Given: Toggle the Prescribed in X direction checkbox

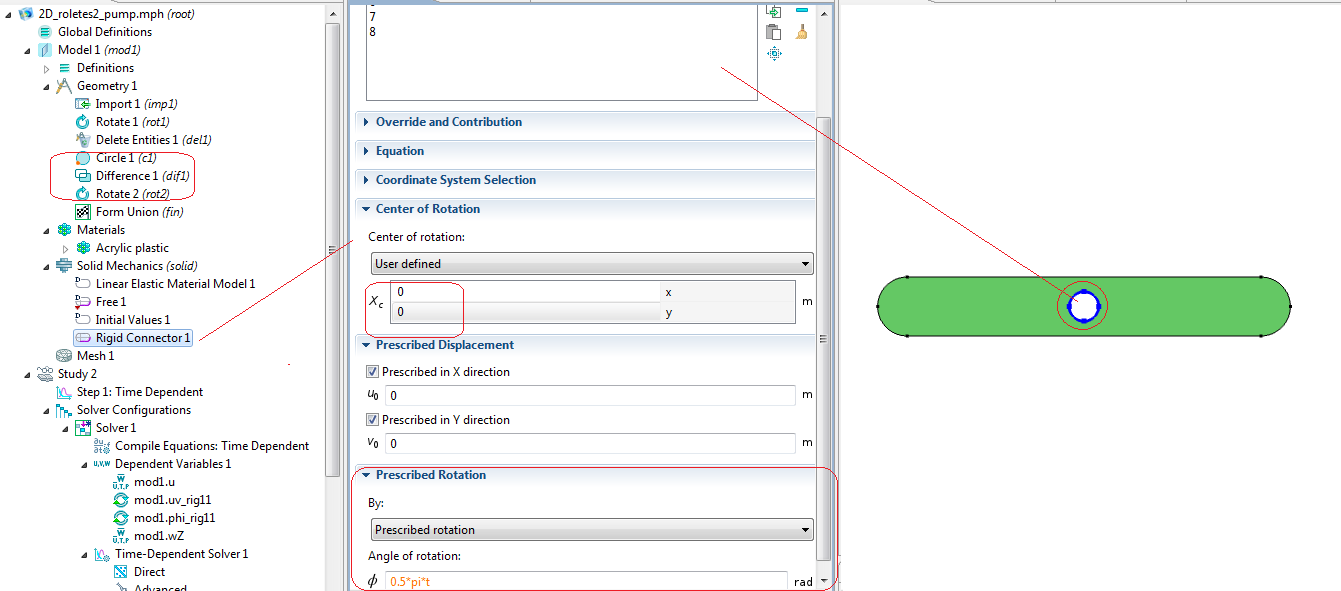Looking at the screenshot, I should coord(373,372).
